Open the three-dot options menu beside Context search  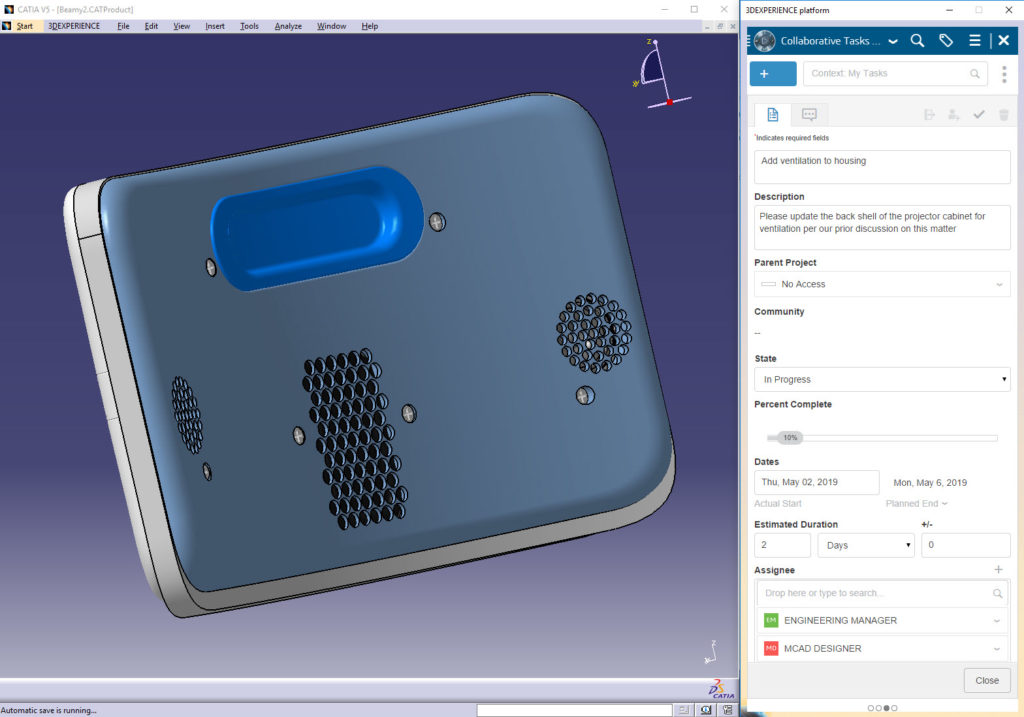click(x=1004, y=74)
